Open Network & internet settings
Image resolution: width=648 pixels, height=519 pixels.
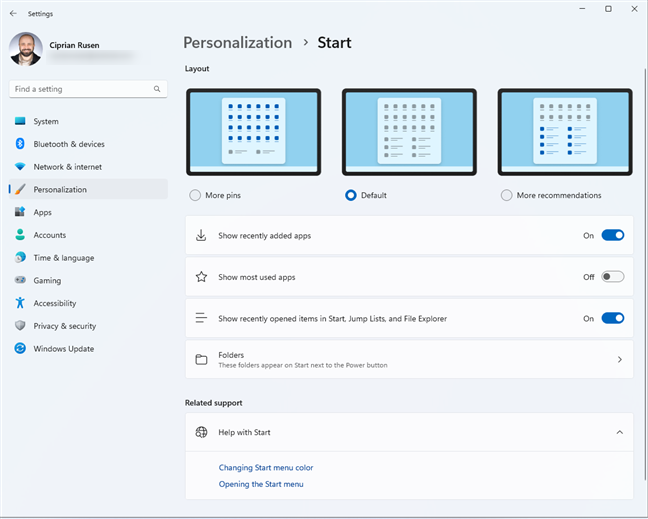pos(88,167)
